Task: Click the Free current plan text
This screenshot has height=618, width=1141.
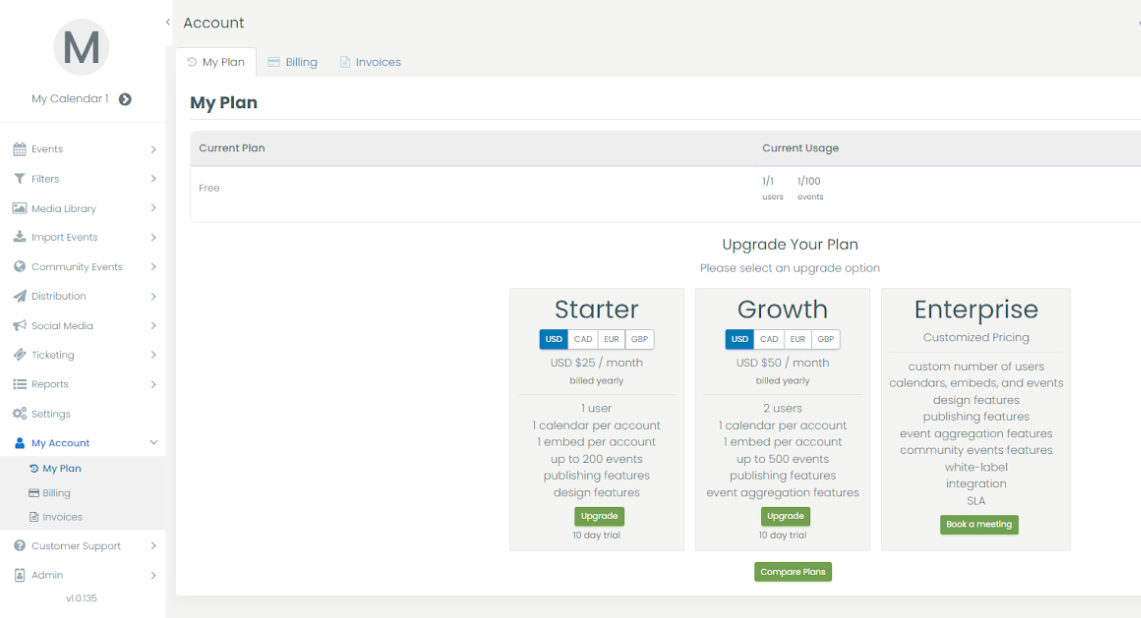Action: [x=209, y=188]
